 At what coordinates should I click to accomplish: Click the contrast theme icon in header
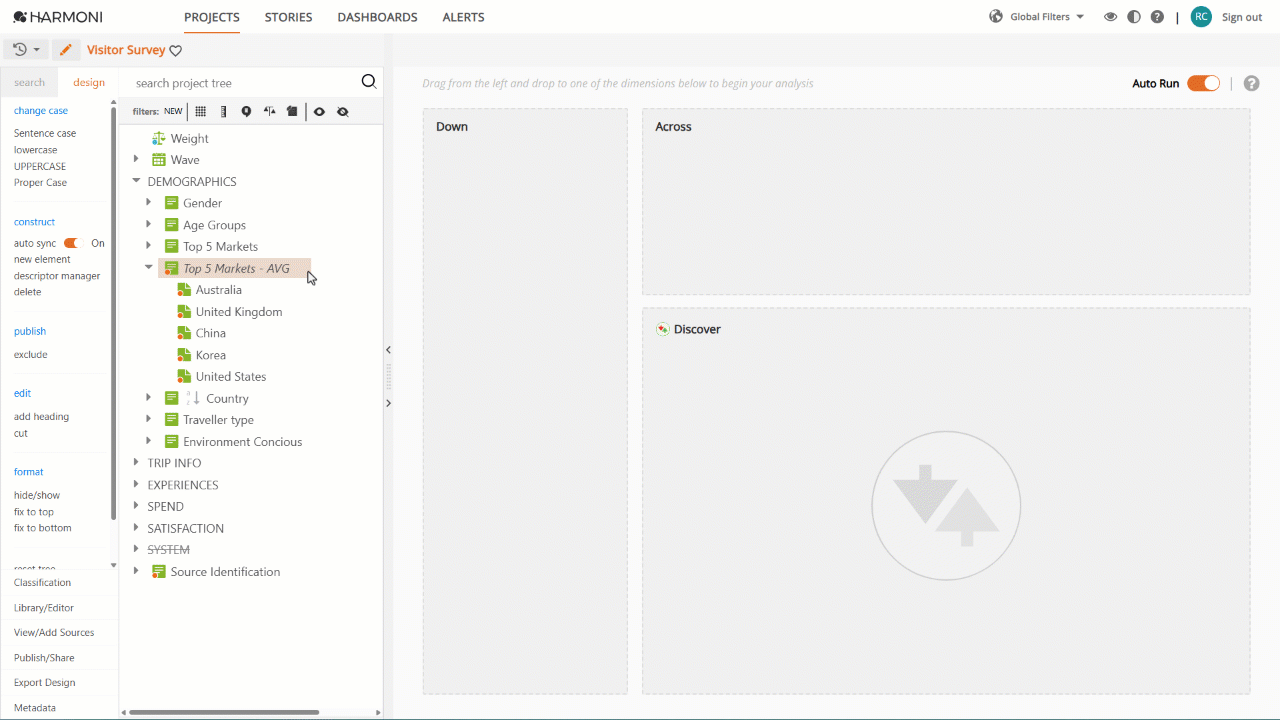[1134, 17]
